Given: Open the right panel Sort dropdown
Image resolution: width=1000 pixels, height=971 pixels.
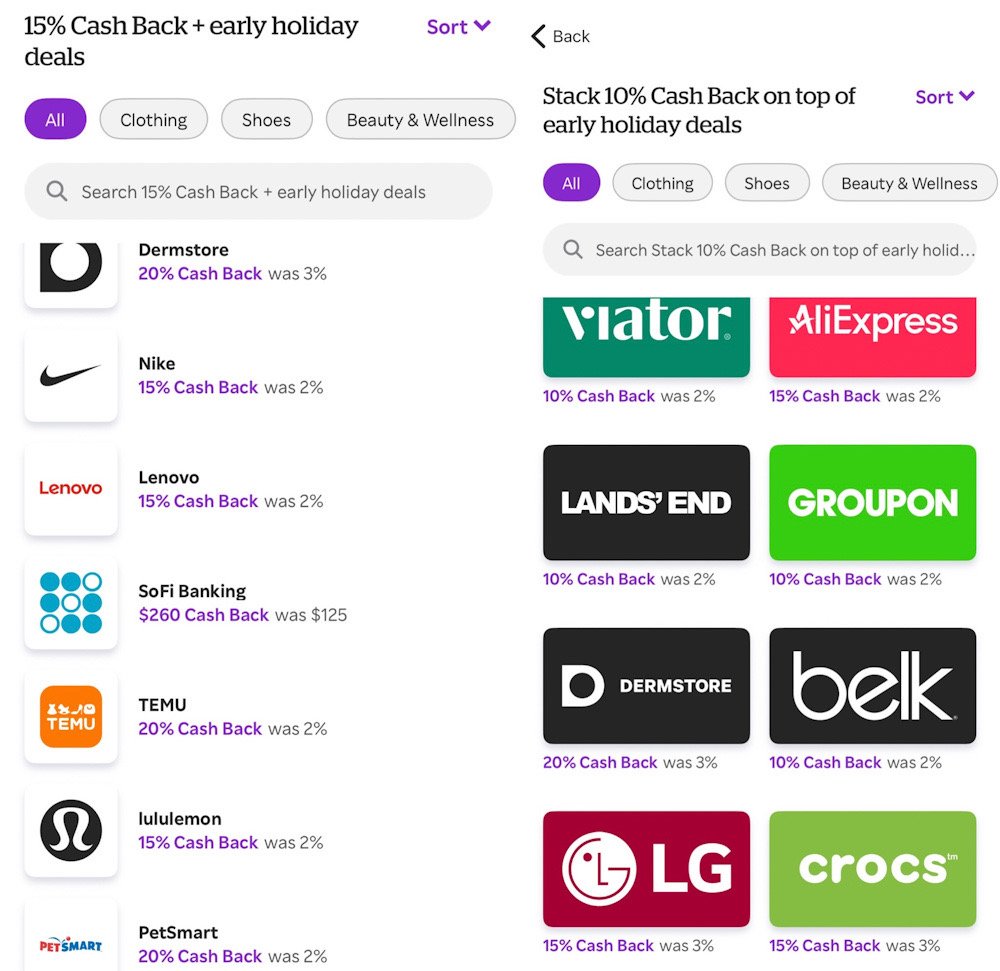Looking at the screenshot, I should (945, 97).
